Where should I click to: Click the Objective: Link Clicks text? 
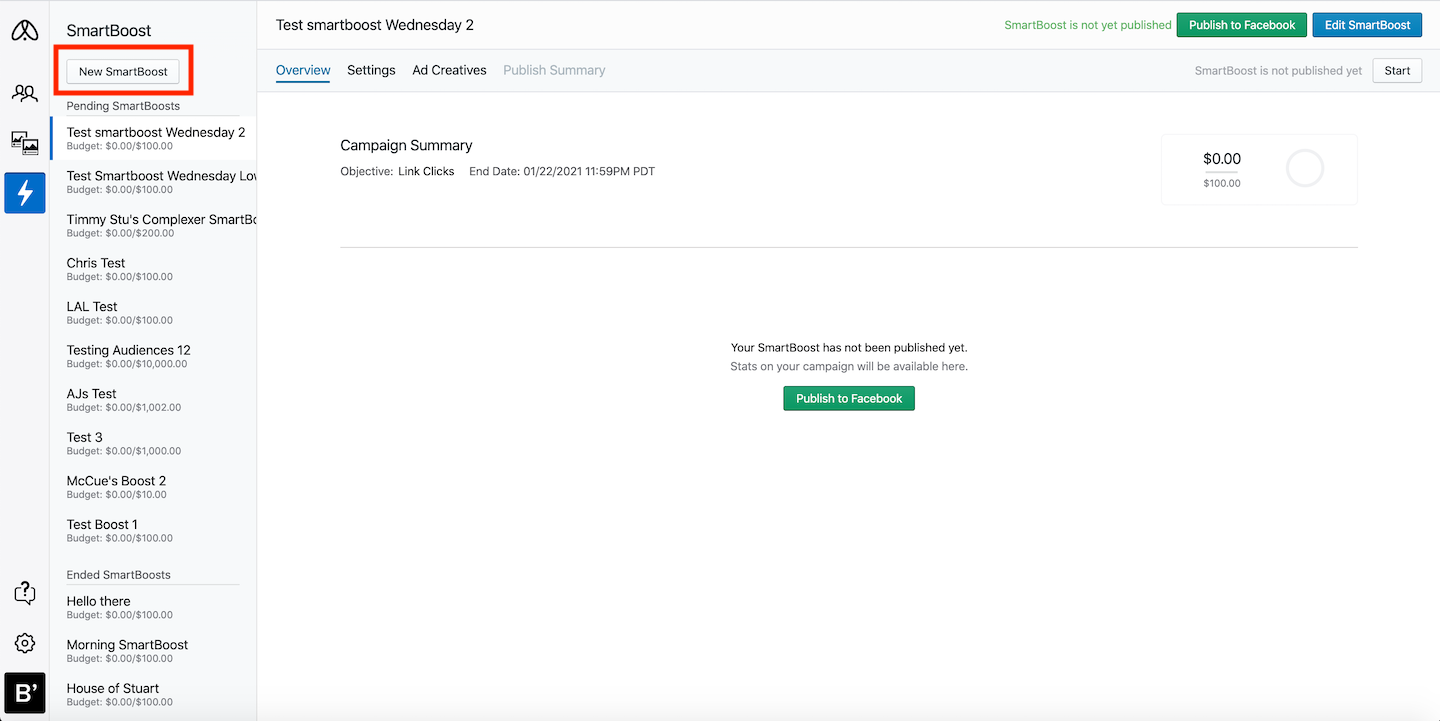[397, 171]
